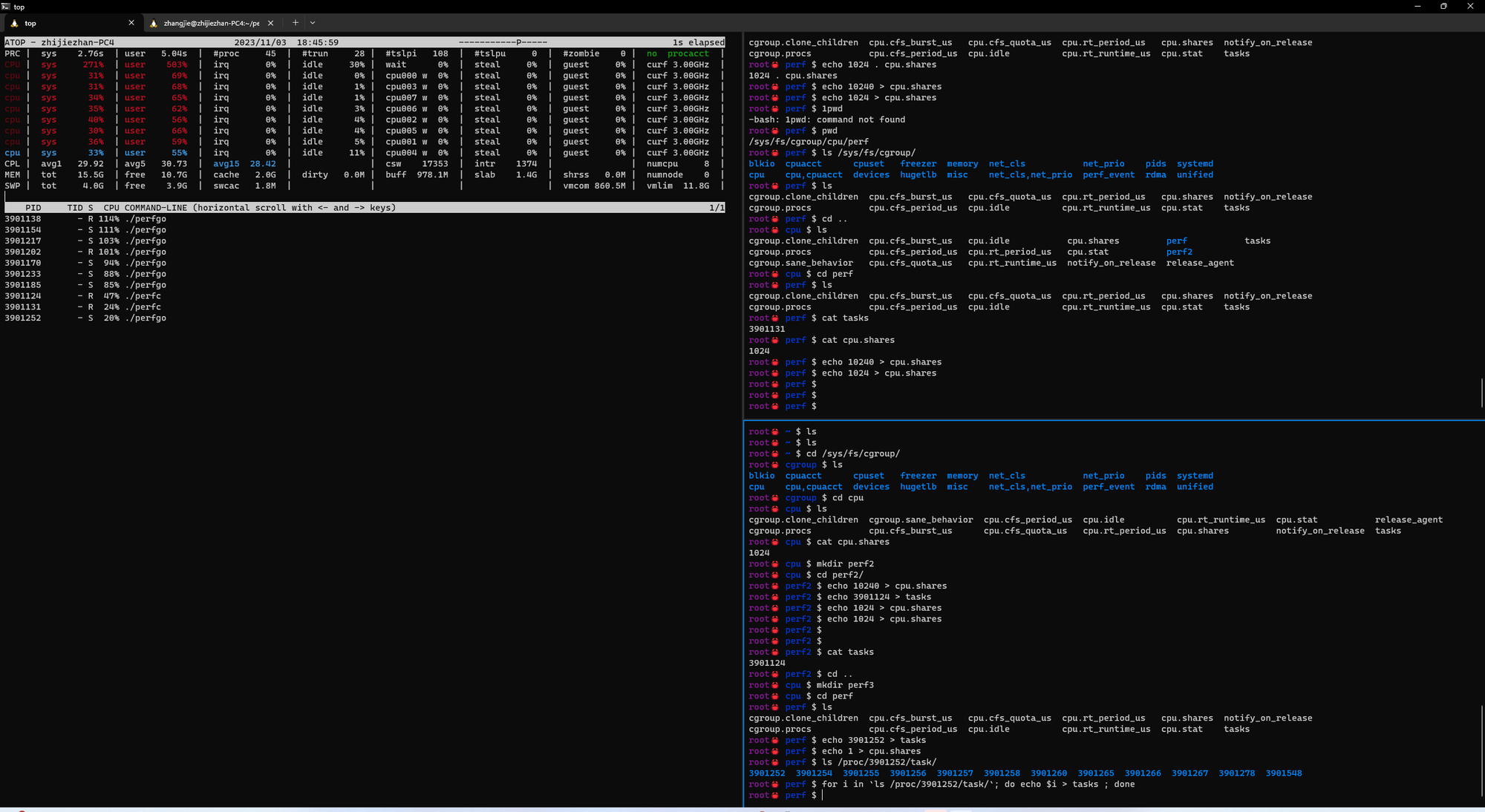Close the zhangjie@zhijiezhan-PC4 tab
Image resolution: width=1485 pixels, height=812 pixels.
(271, 23)
